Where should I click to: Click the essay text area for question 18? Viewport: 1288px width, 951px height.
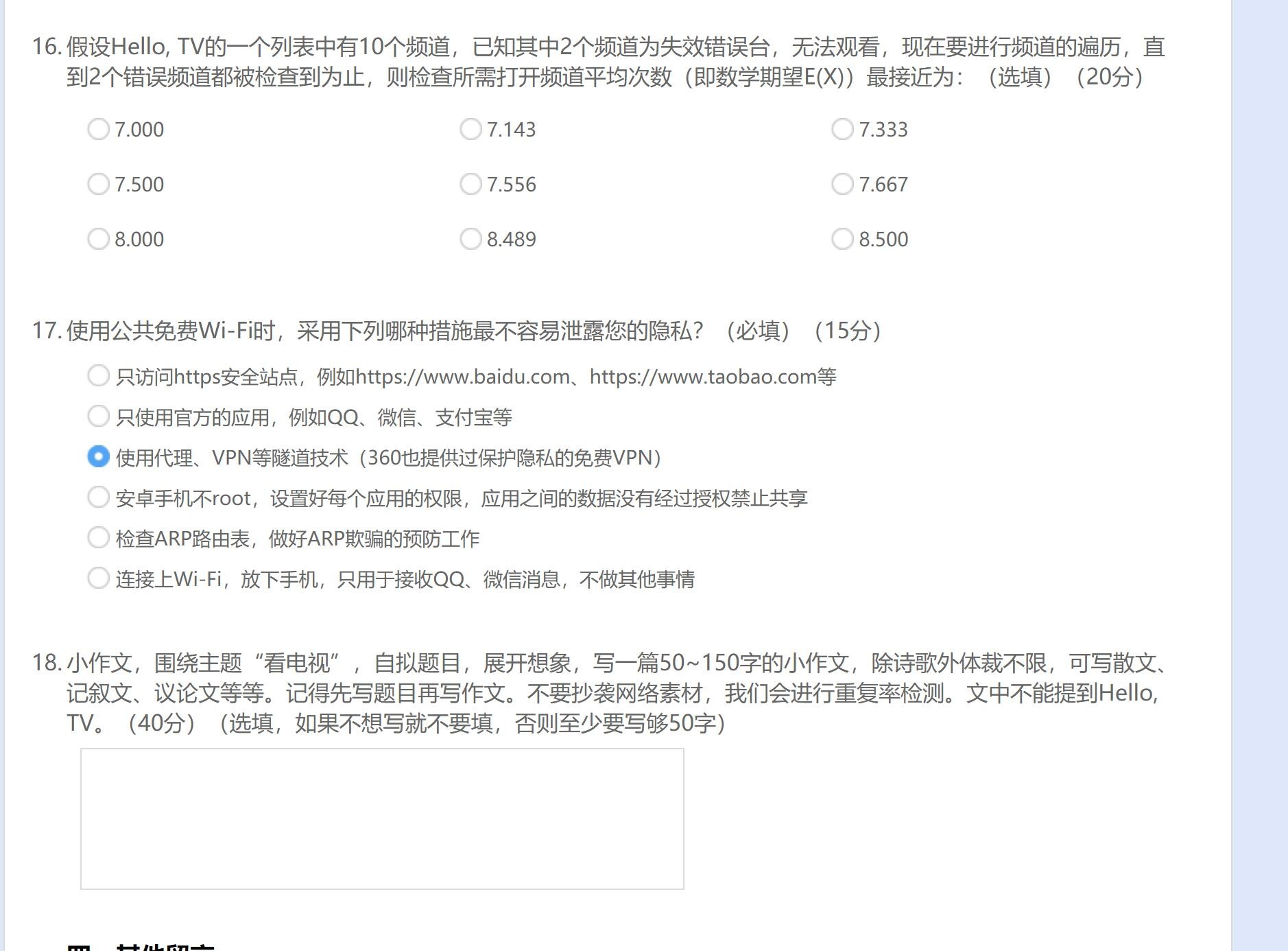click(x=382, y=819)
